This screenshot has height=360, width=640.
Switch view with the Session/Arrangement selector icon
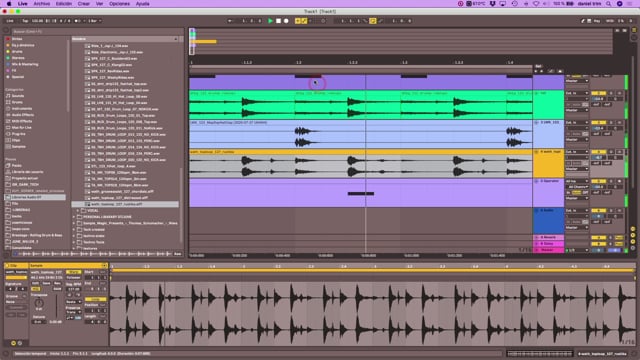(x=634, y=30)
